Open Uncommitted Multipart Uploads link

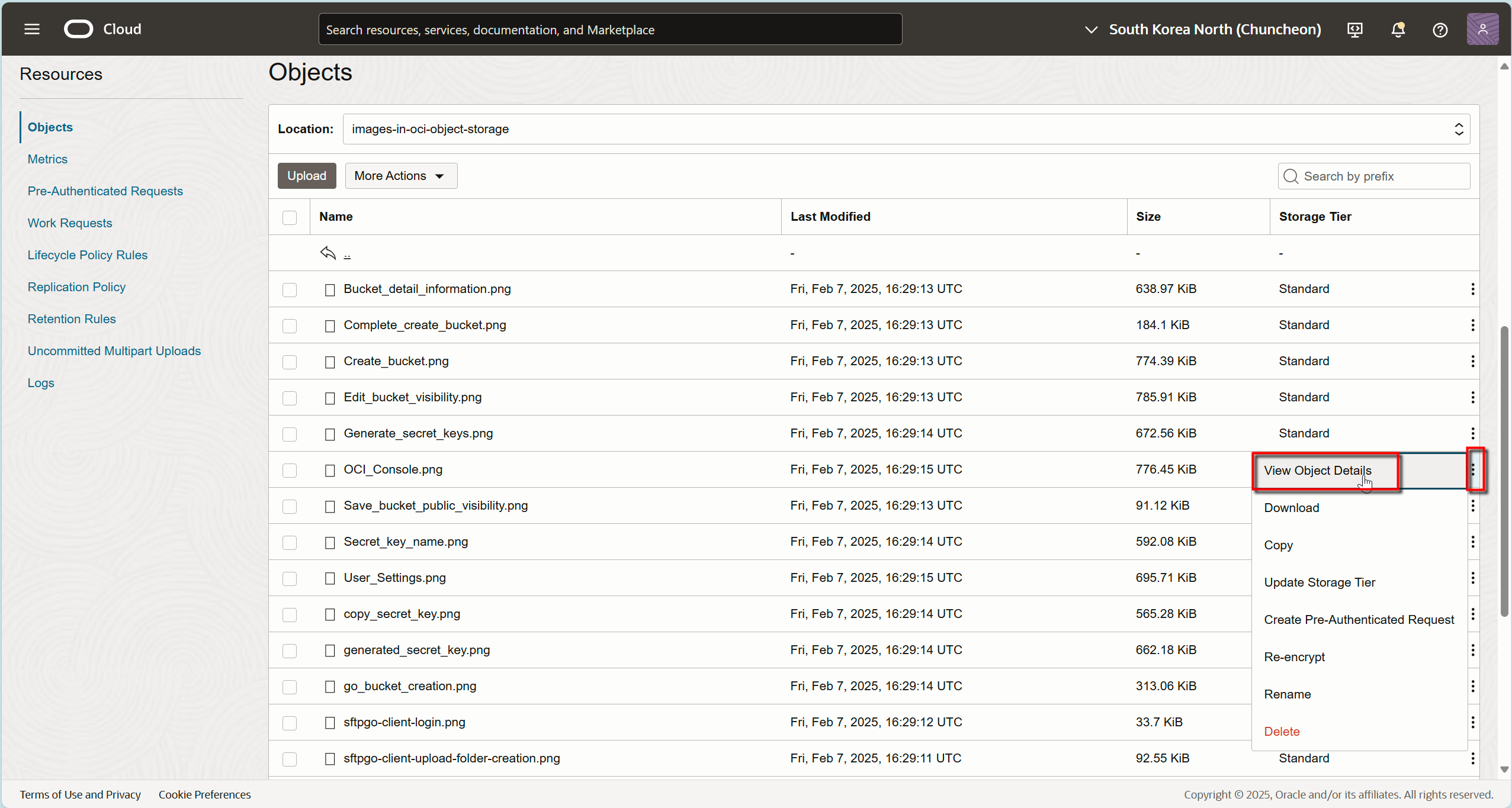114,351
